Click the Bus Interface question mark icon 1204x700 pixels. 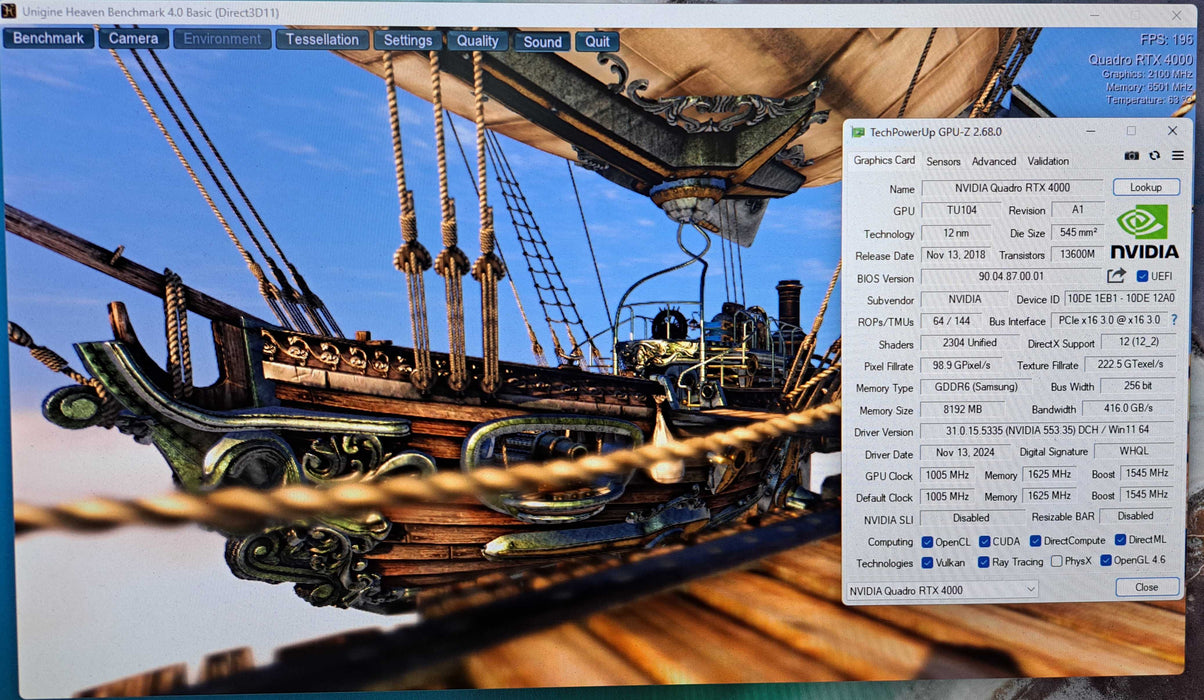(x=1174, y=320)
